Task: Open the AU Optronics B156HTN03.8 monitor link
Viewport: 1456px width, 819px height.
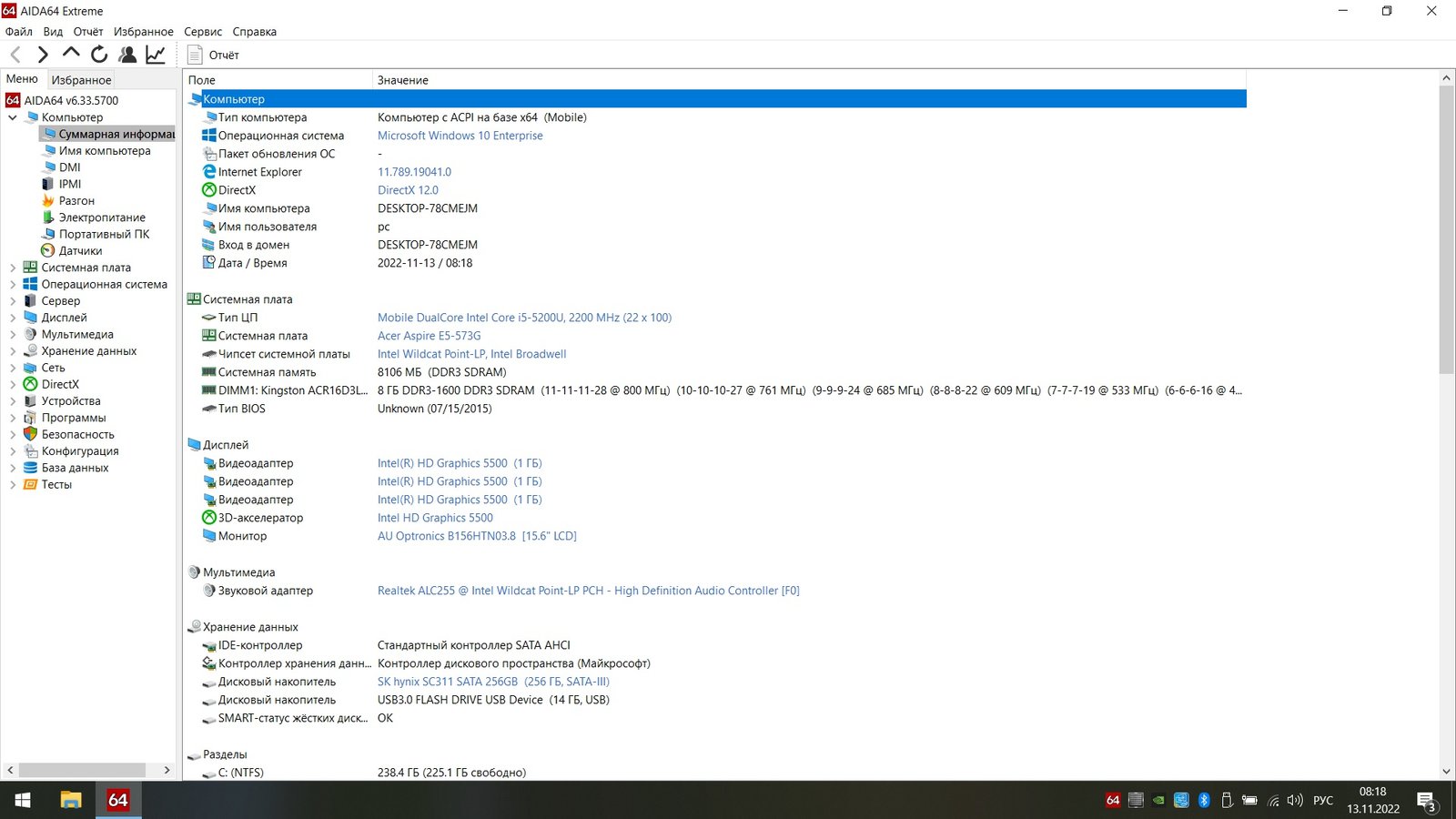Action: tap(477, 536)
